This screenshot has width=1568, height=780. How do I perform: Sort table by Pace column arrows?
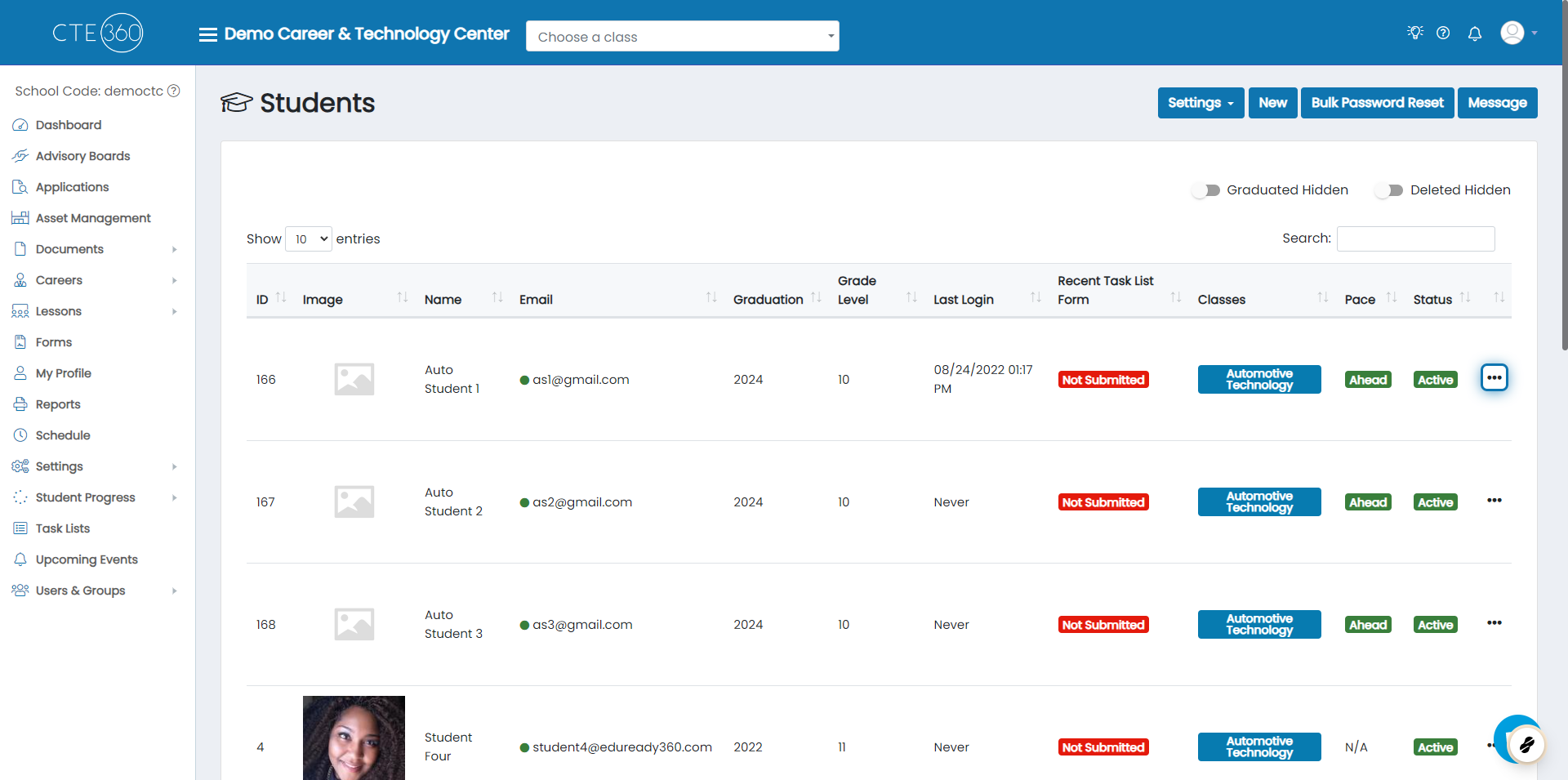(x=1392, y=297)
